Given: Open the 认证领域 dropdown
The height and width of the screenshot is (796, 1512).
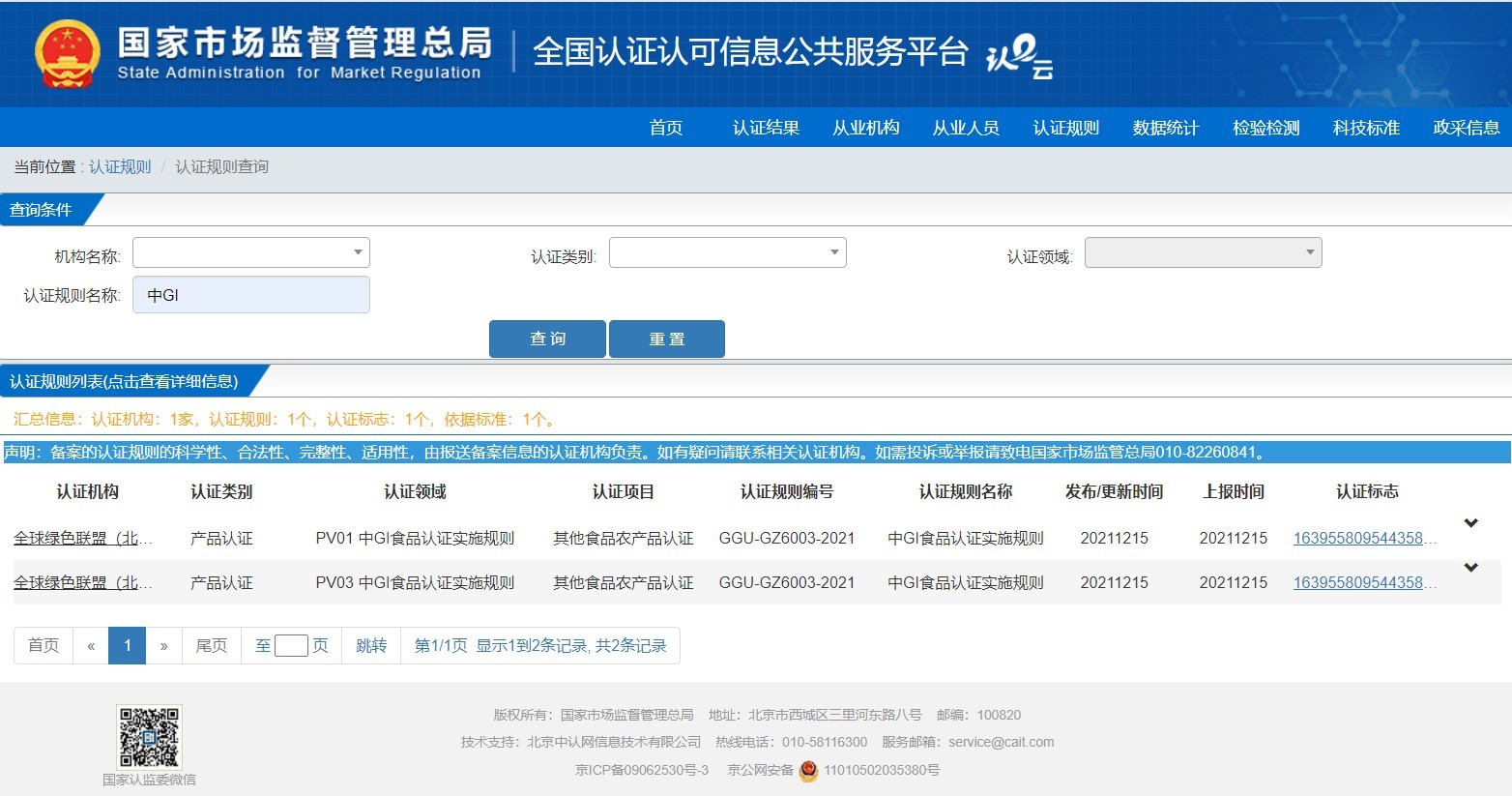Looking at the screenshot, I should (1203, 252).
